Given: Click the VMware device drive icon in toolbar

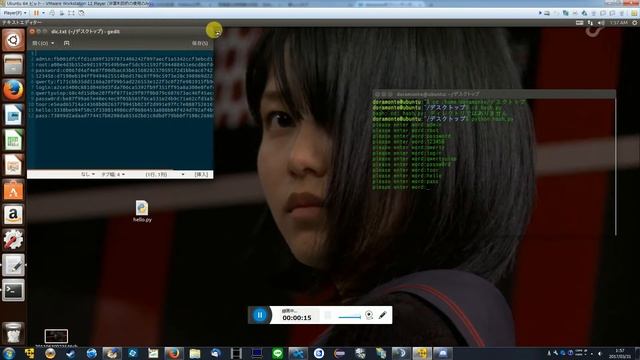Looking at the screenshot, I should (547, 13).
